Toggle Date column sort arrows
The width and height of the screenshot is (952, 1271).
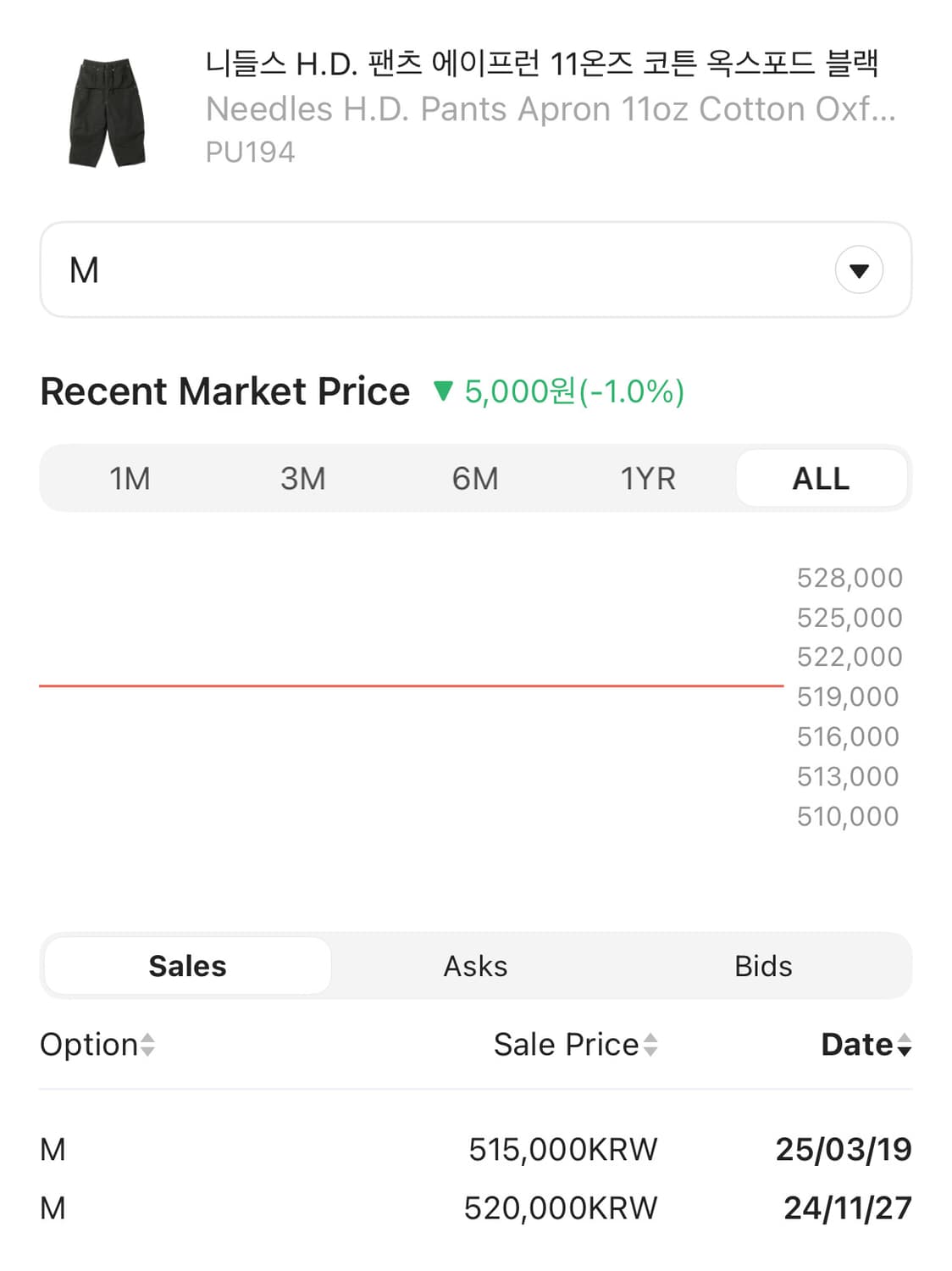pyautogui.click(x=905, y=1045)
